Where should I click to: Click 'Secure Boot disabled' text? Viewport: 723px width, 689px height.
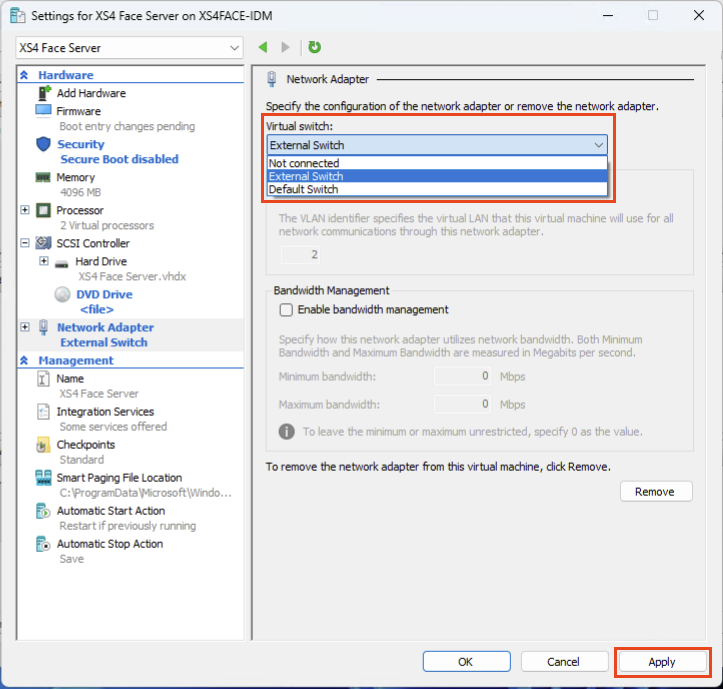[119, 159]
